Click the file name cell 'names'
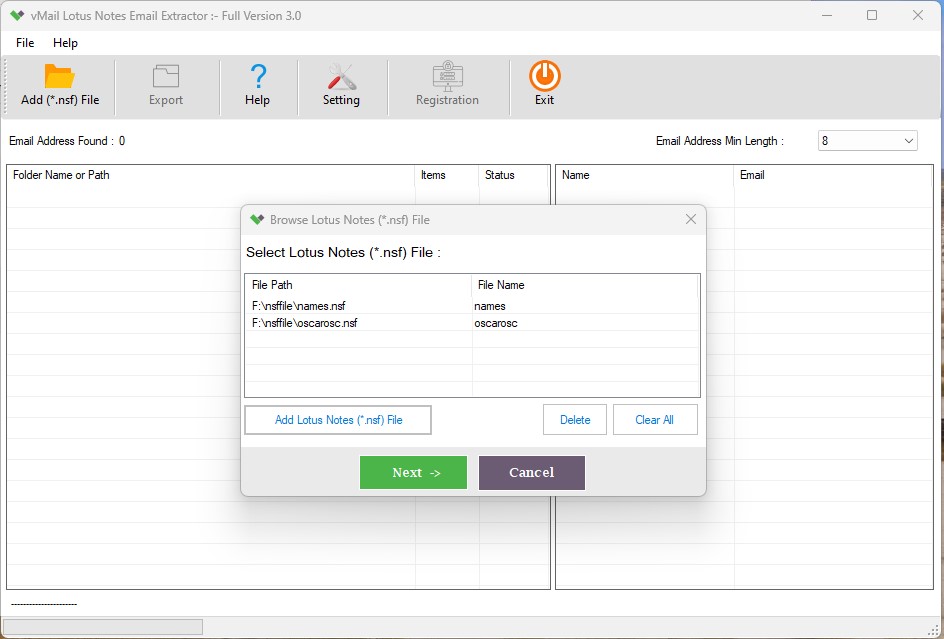The image size is (944, 639). (x=490, y=306)
